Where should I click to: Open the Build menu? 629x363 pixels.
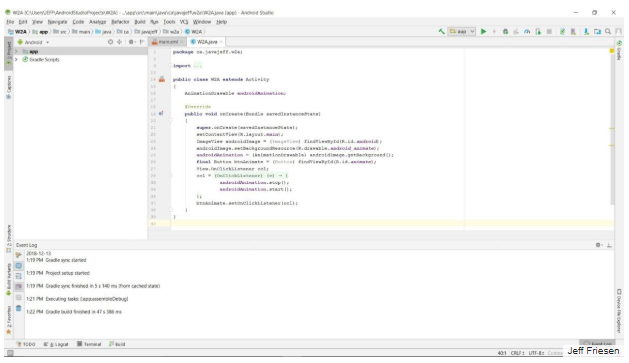point(140,22)
